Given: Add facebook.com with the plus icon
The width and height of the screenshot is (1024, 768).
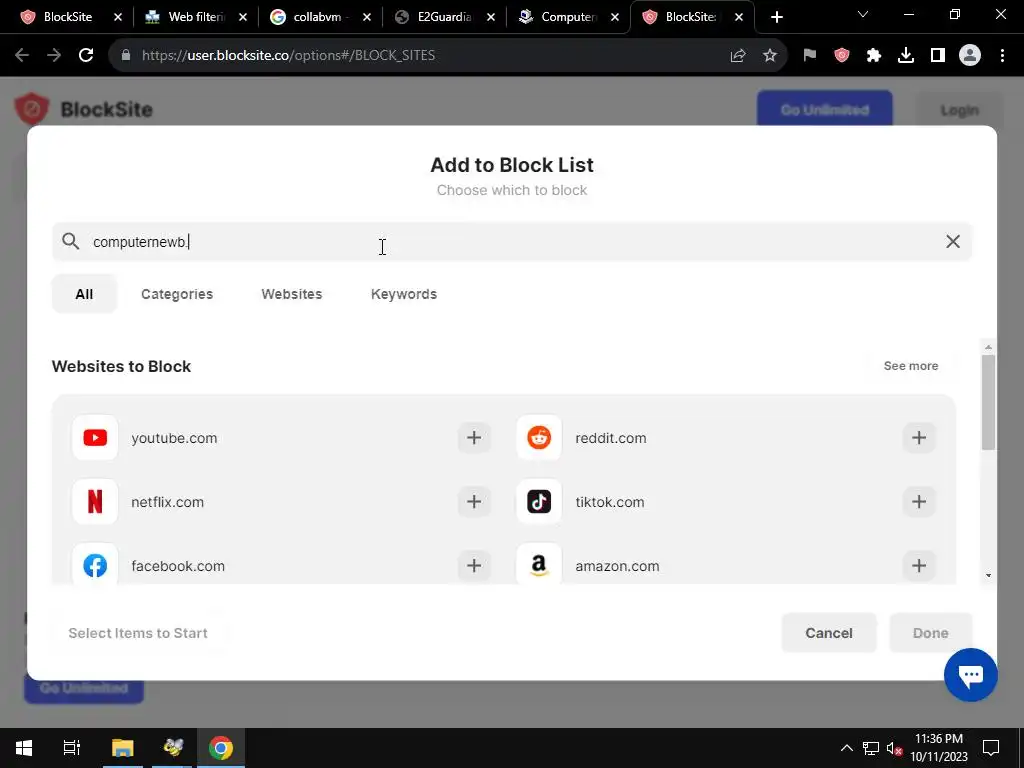Looking at the screenshot, I should coord(474,566).
